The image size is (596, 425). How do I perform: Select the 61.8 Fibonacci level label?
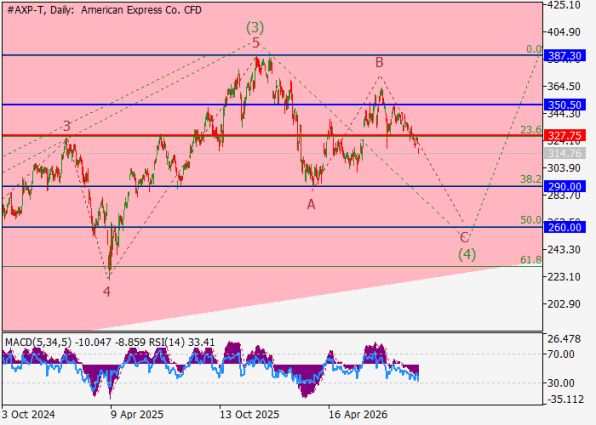click(531, 260)
